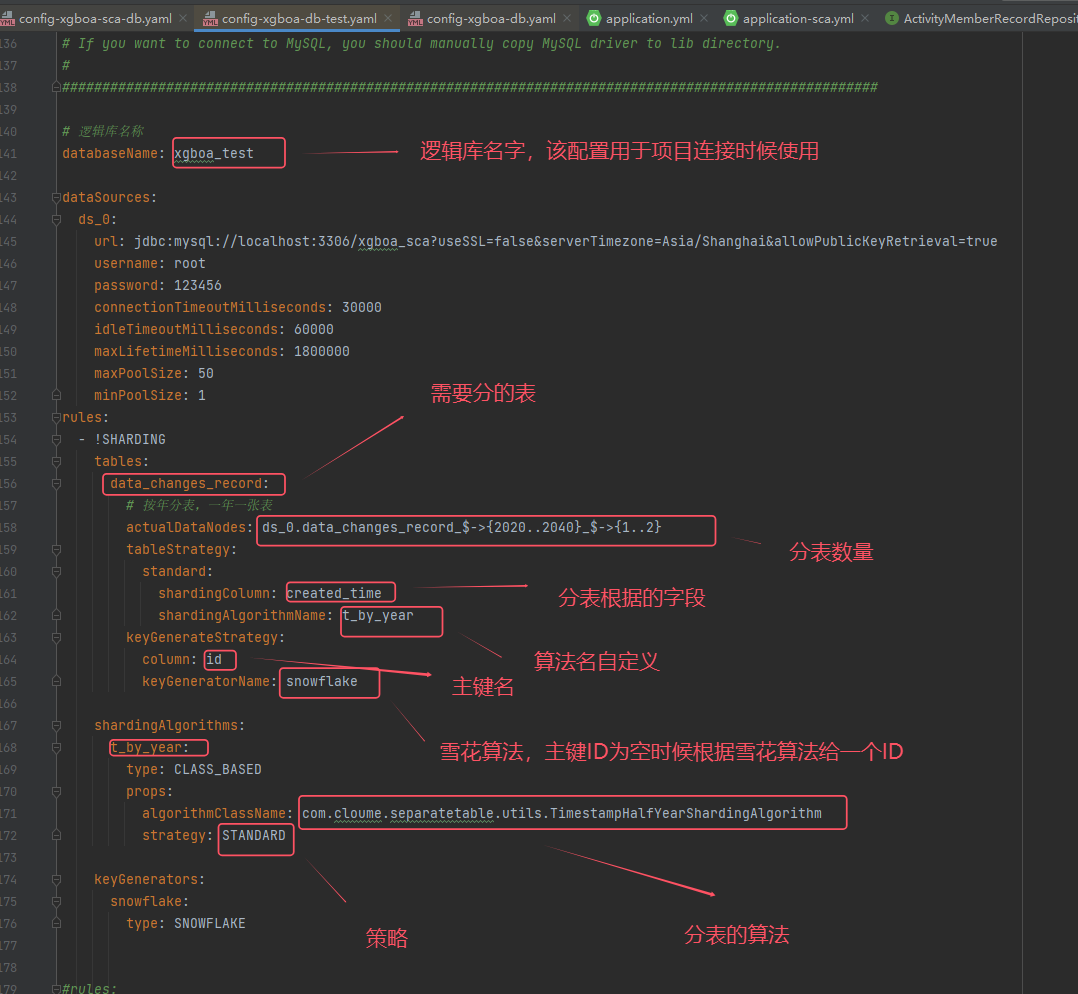This screenshot has width=1078, height=994.
Task: Click the keyGenerateStrategy column value id
Action: click(214, 660)
